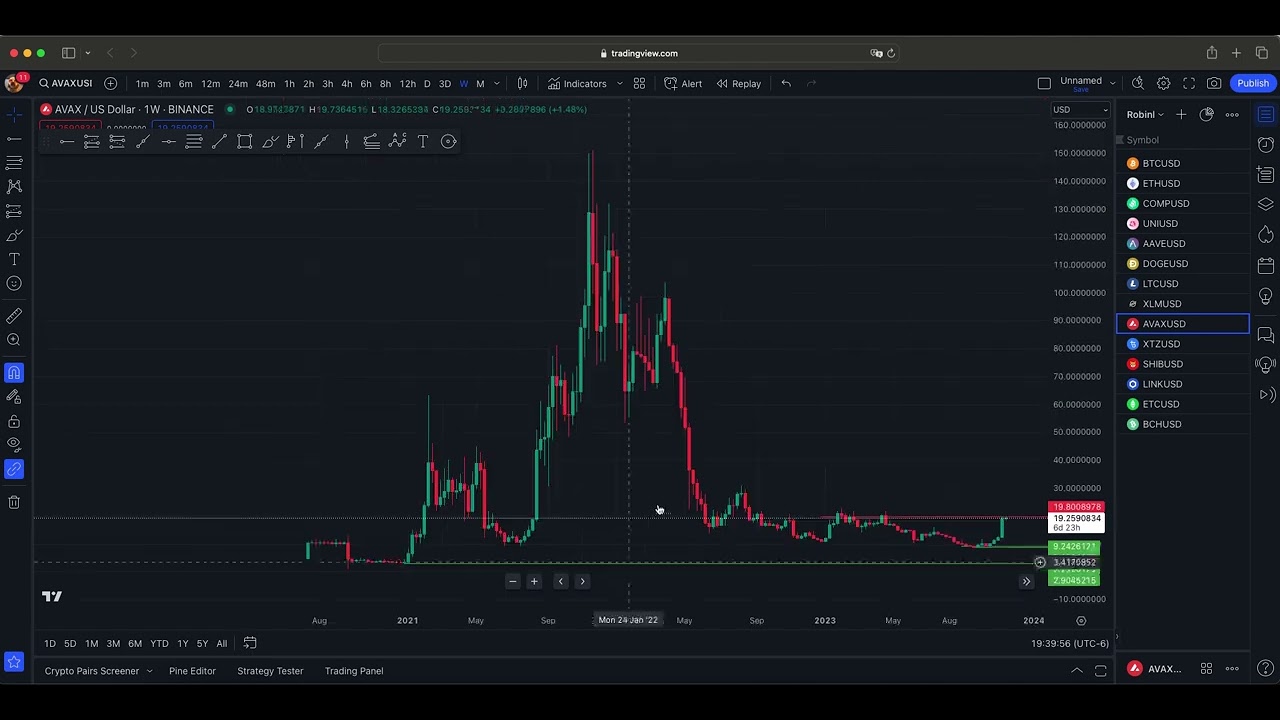This screenshot has width=1280, height=720.
Task: Toggle hide all drawings eye icon
Action: (x=14, y=444)
